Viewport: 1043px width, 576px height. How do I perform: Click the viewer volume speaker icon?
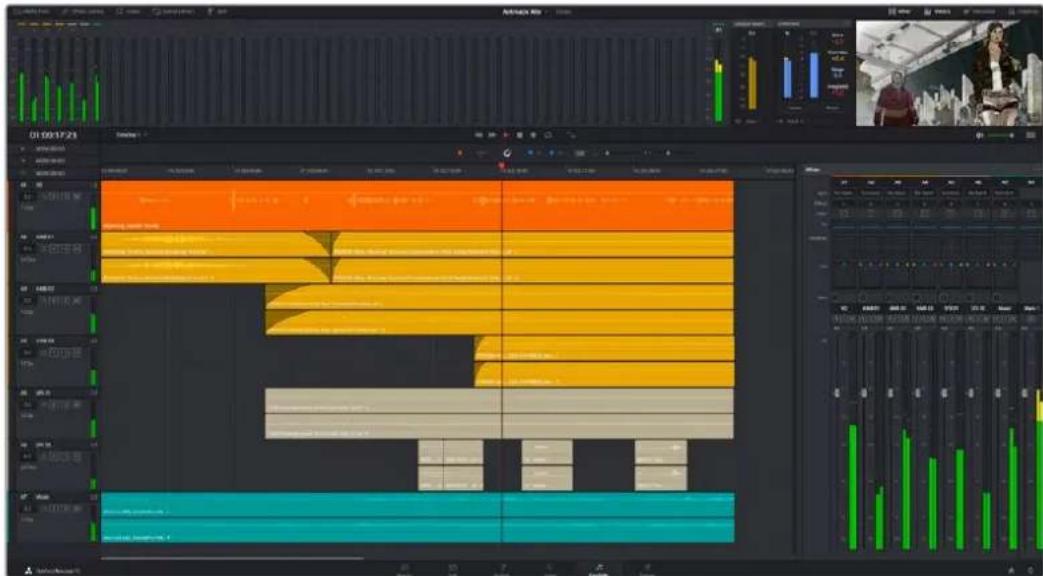[x=979, y=135]
